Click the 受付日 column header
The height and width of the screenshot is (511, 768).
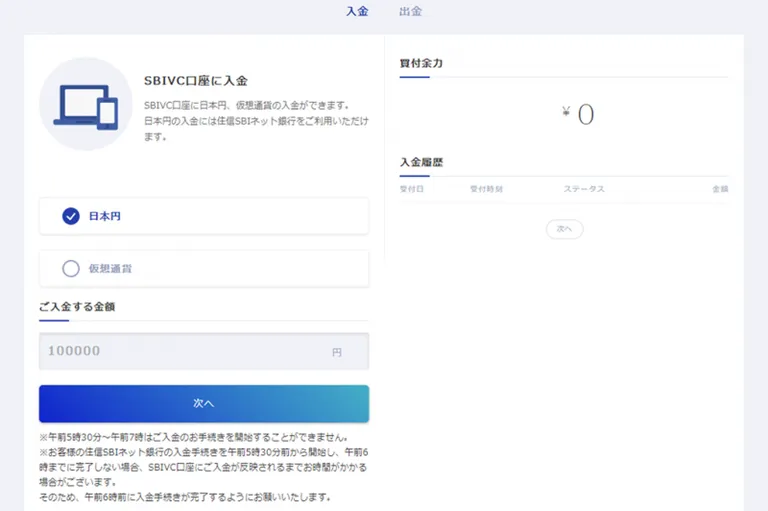pyautogui.click(x=411, y=189)
